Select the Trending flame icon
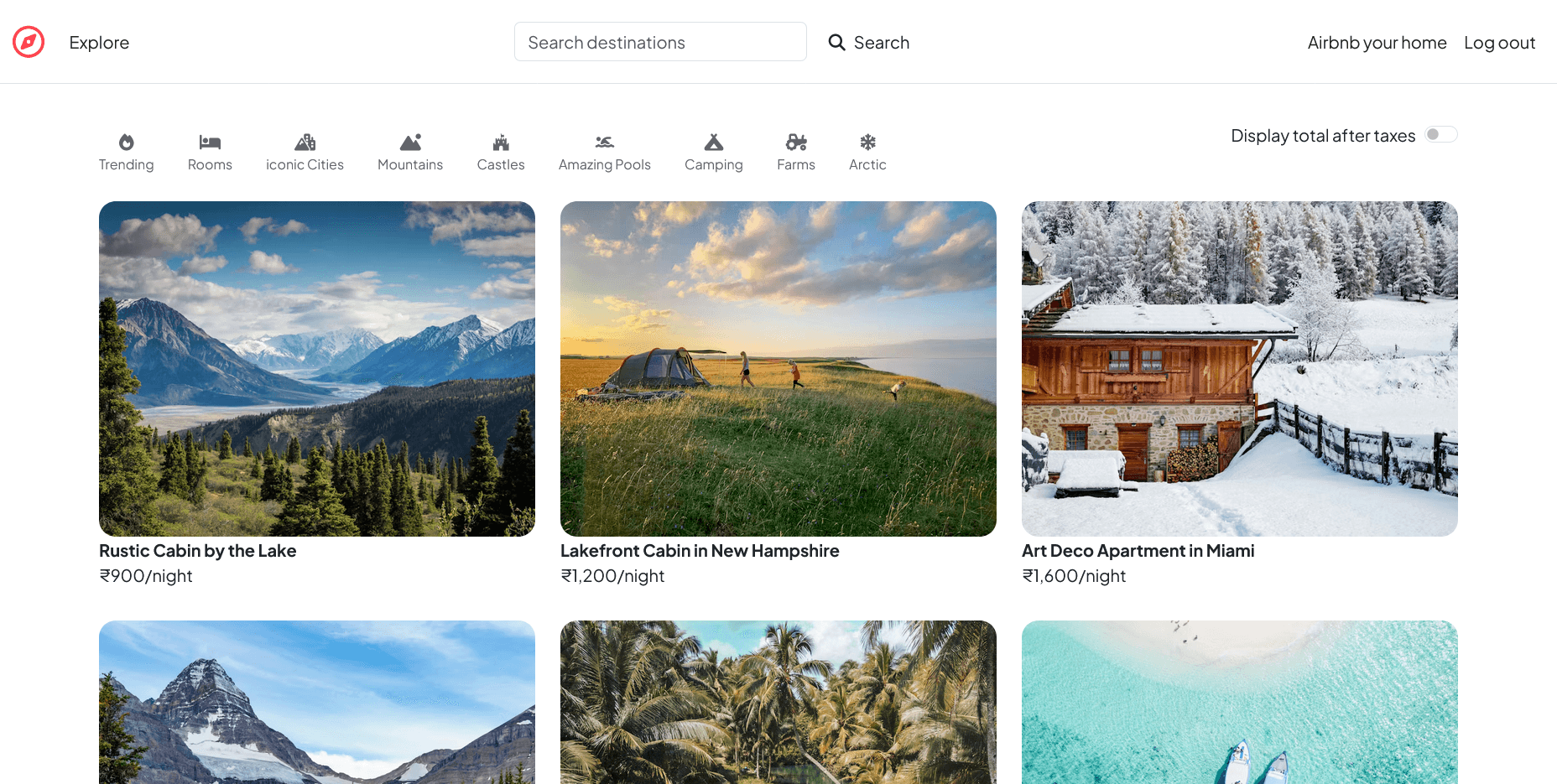Image resolution: width=1557 pixels, height=784 pixels. 126,142
